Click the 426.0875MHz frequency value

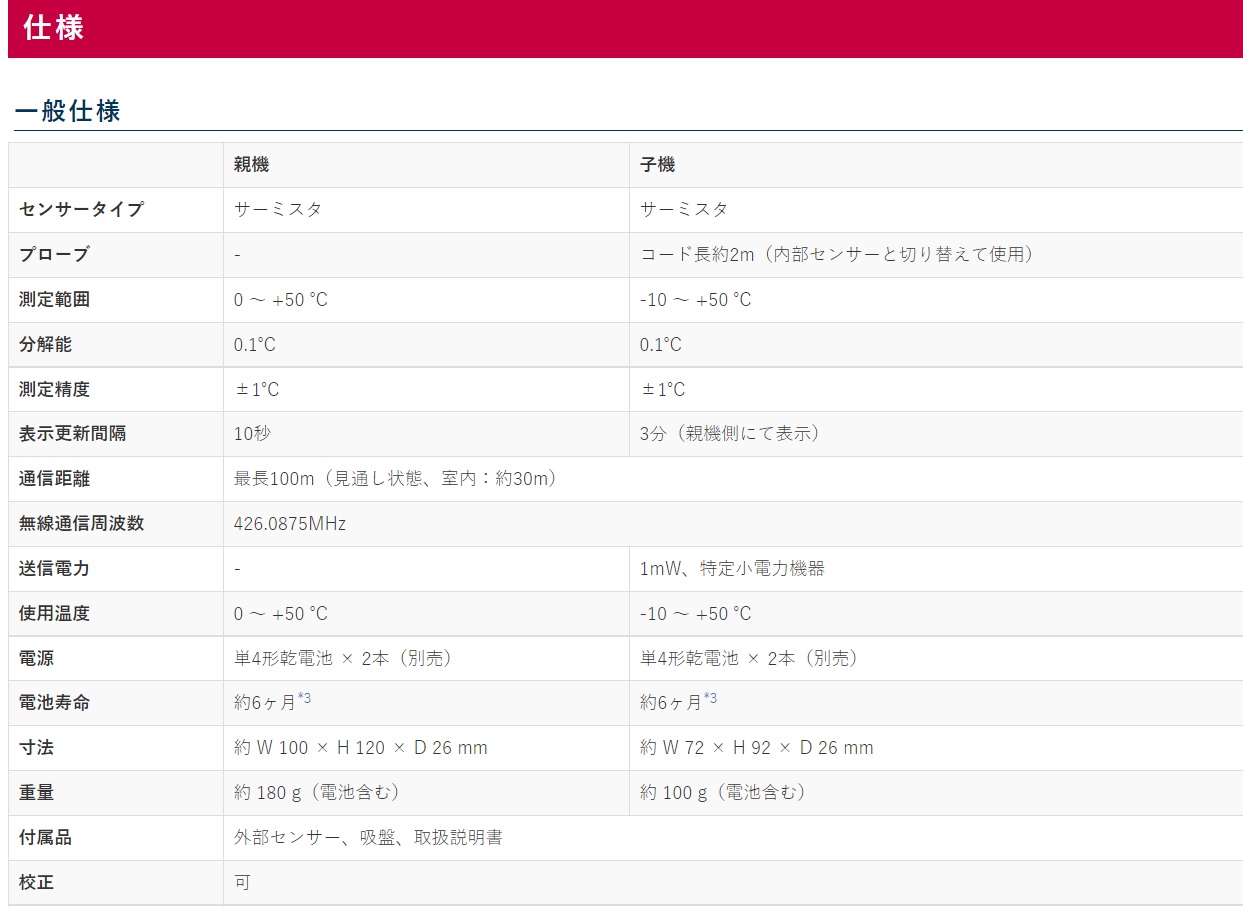point(290,524)
